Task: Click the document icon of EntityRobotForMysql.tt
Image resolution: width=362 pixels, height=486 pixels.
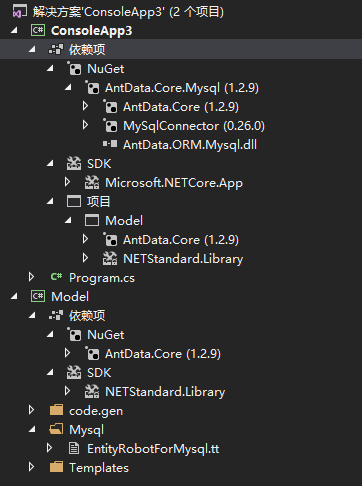Action: (x=74, y=448)
